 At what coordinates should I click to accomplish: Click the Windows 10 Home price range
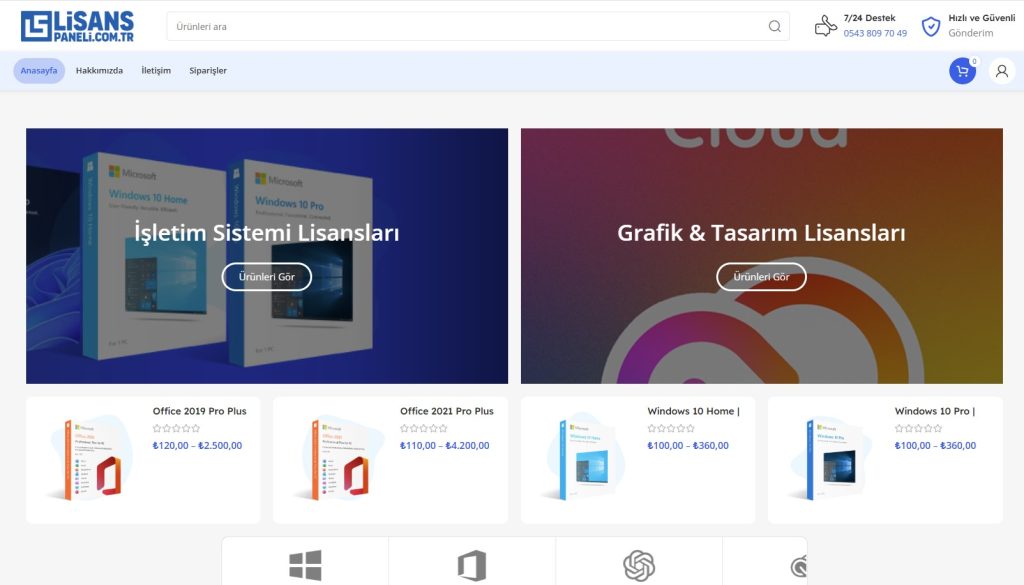tap(688, 445)
